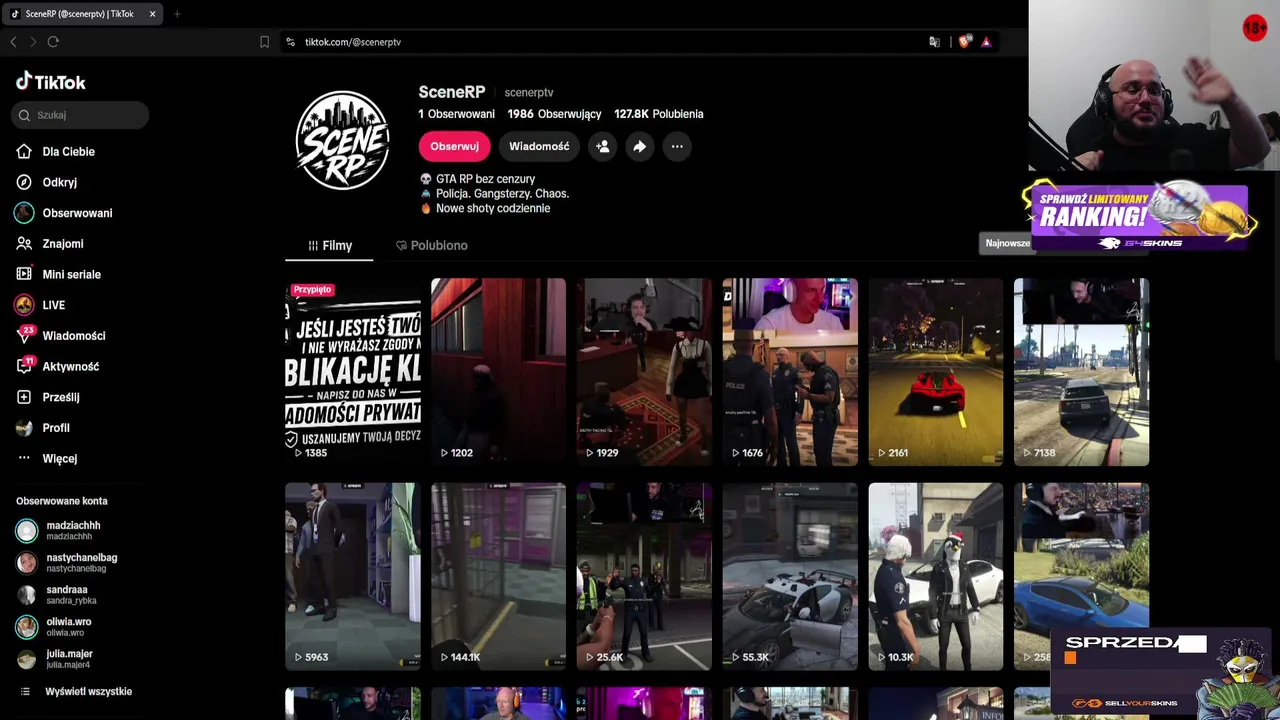
Task: Go back with the browser back arrow
Action: pos(13,42)
